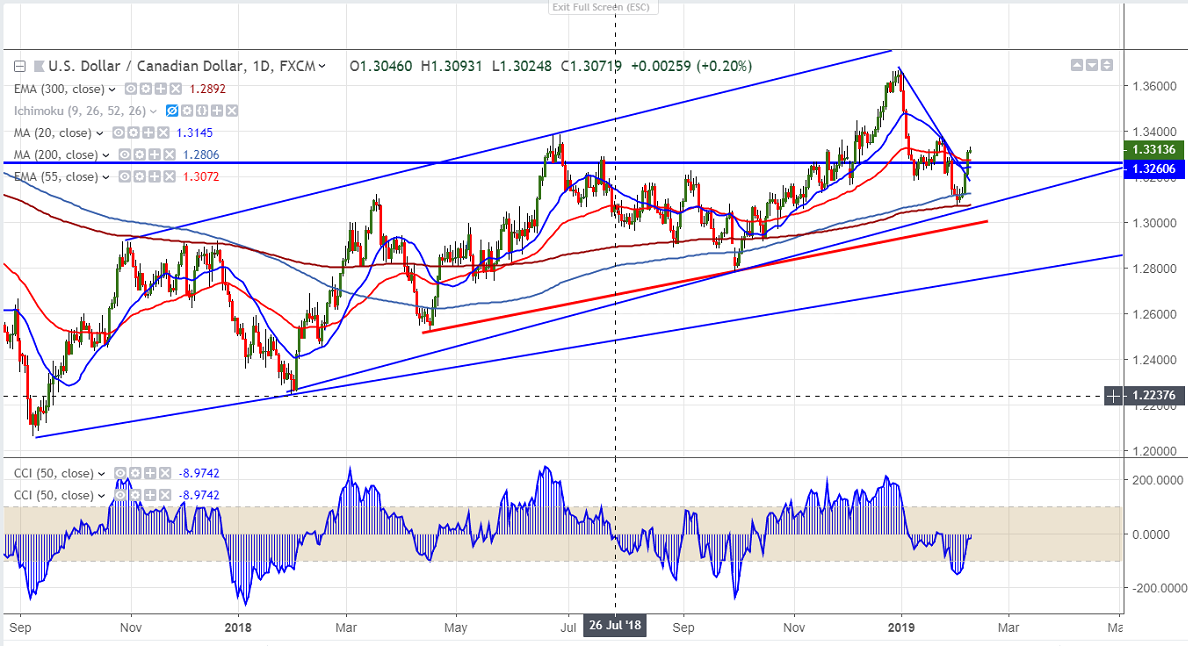Open the FXCM symbol title dropdown arrow
The width and height of the screenshot is (1188, 646).
[322, 66]
